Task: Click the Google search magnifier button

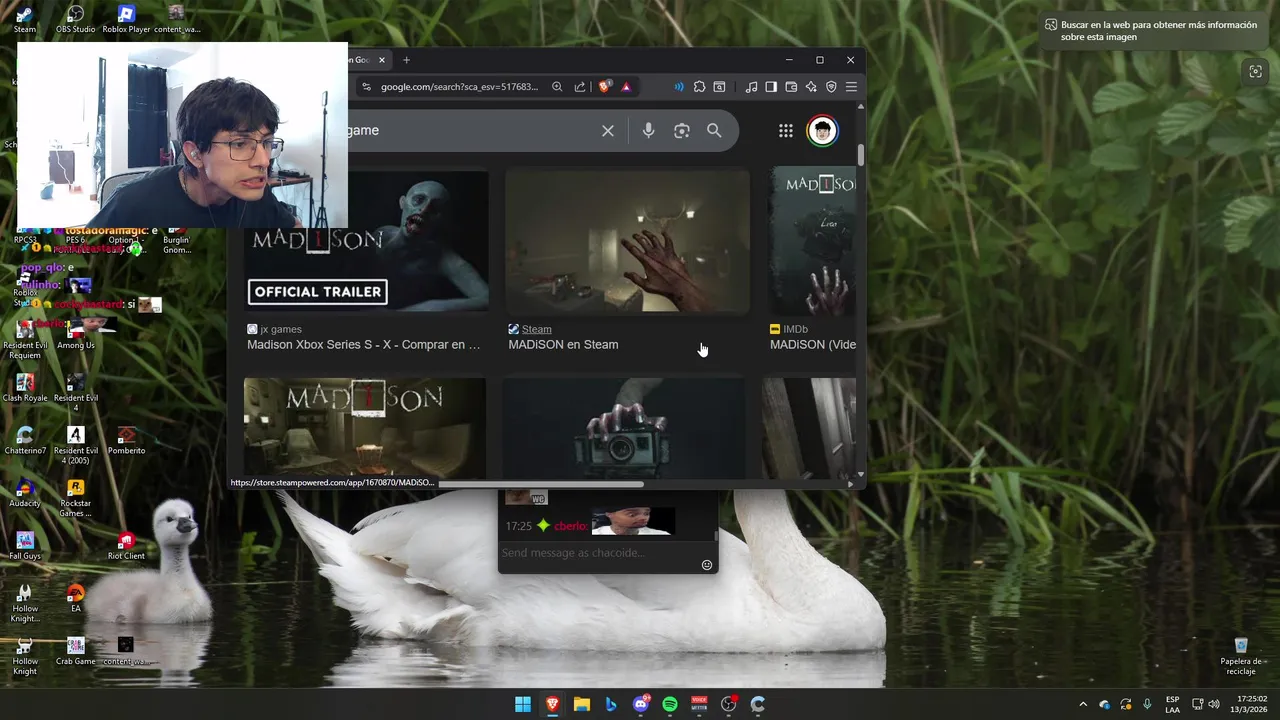Action: [x=714, y=131]
